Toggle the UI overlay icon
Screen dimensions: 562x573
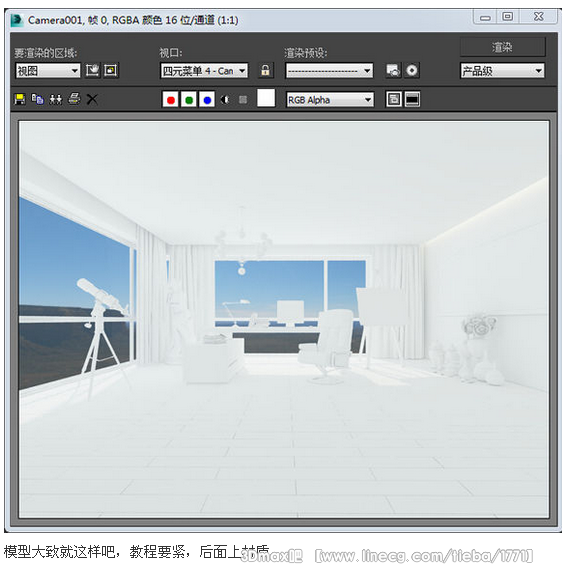[394, 99]
